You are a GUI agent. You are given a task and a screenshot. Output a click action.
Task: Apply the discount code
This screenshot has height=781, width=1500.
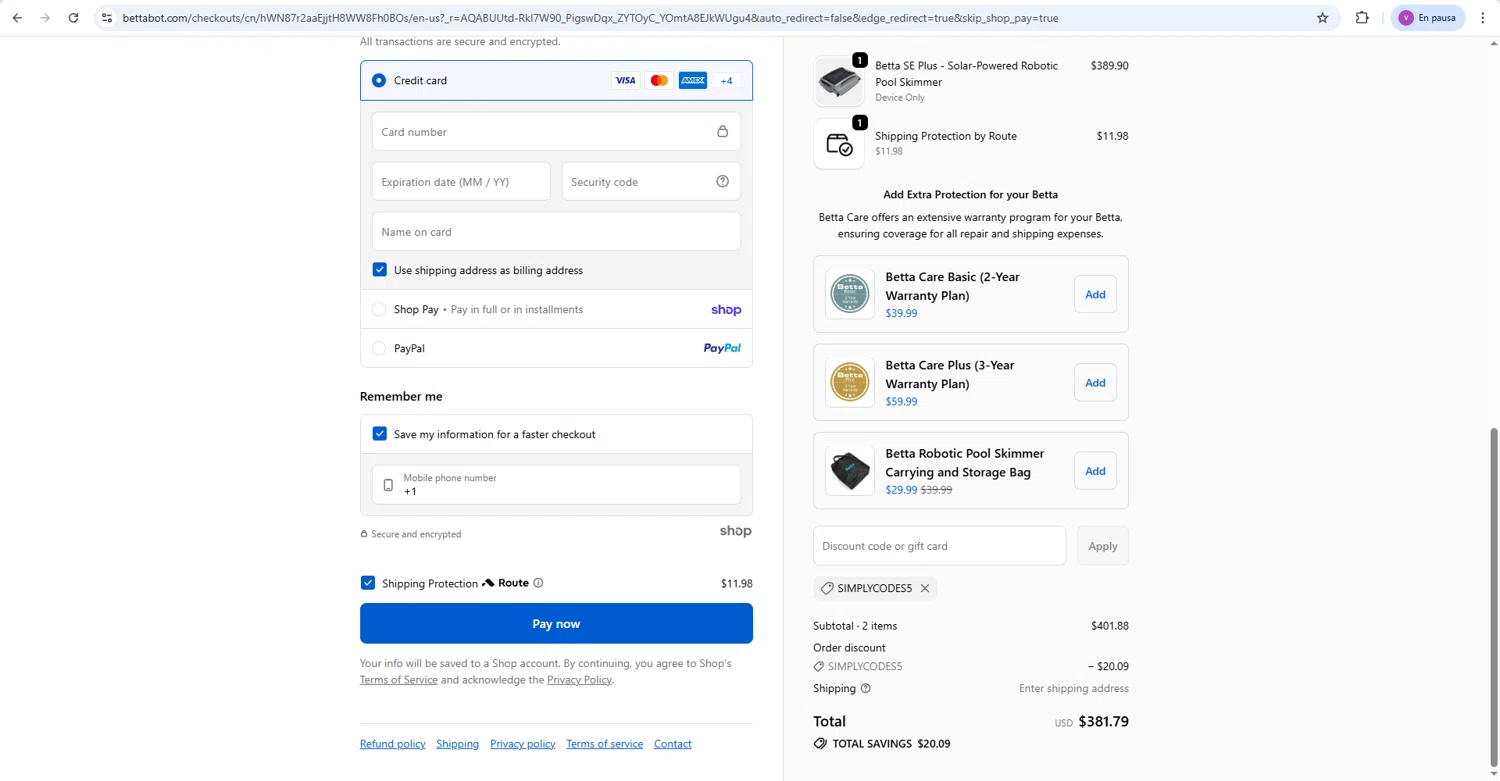tap(1103, 546)
